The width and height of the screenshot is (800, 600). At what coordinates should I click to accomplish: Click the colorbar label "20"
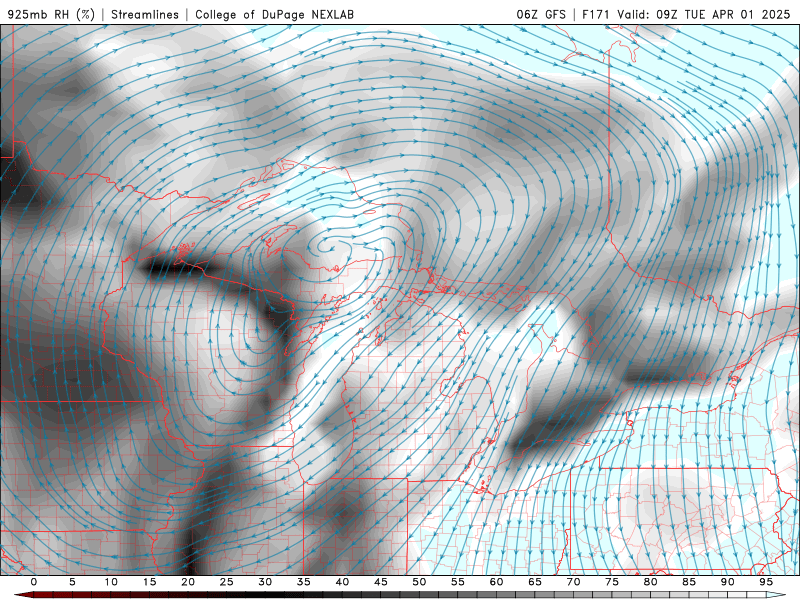point(188,582)
